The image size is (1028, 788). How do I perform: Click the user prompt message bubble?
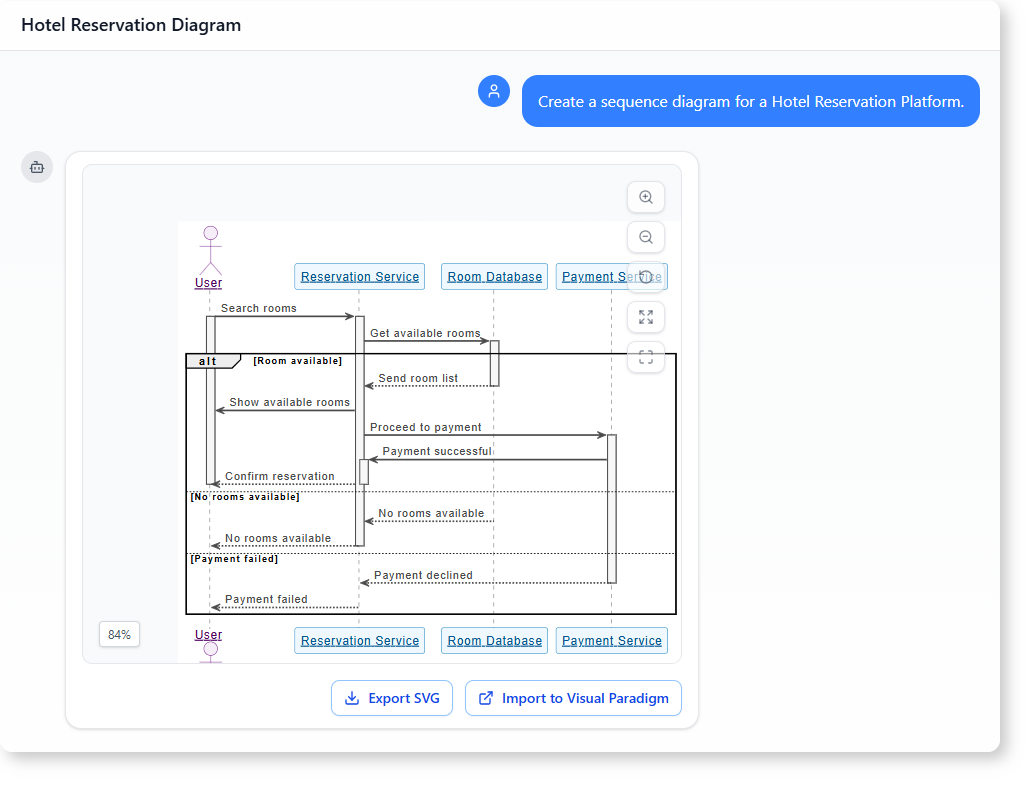tap(750, 101)
